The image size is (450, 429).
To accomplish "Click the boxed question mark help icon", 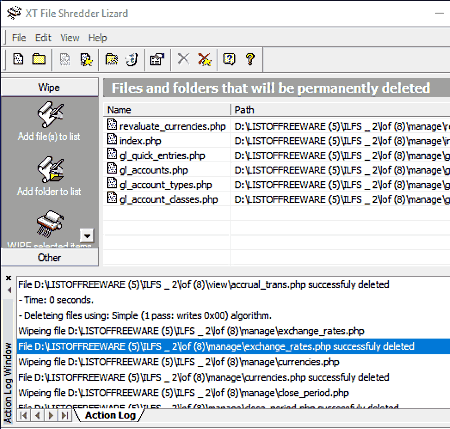I will (229, 59).
